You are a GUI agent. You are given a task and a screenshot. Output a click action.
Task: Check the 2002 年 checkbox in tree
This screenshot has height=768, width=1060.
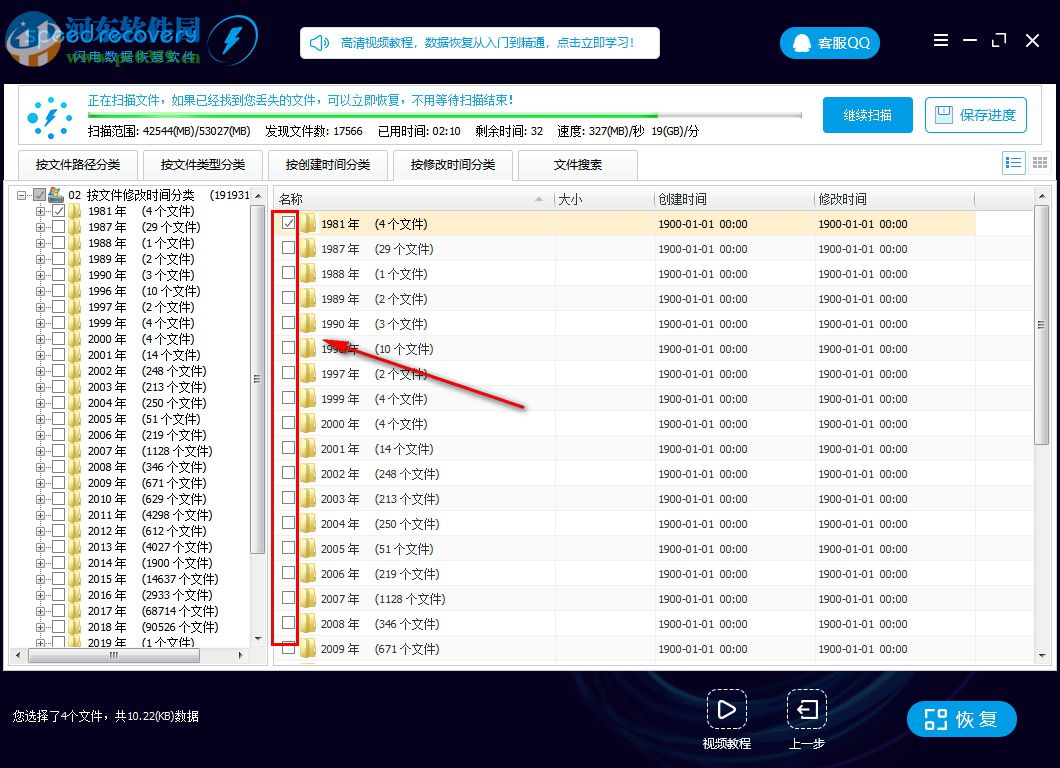(x=59, y=370)
